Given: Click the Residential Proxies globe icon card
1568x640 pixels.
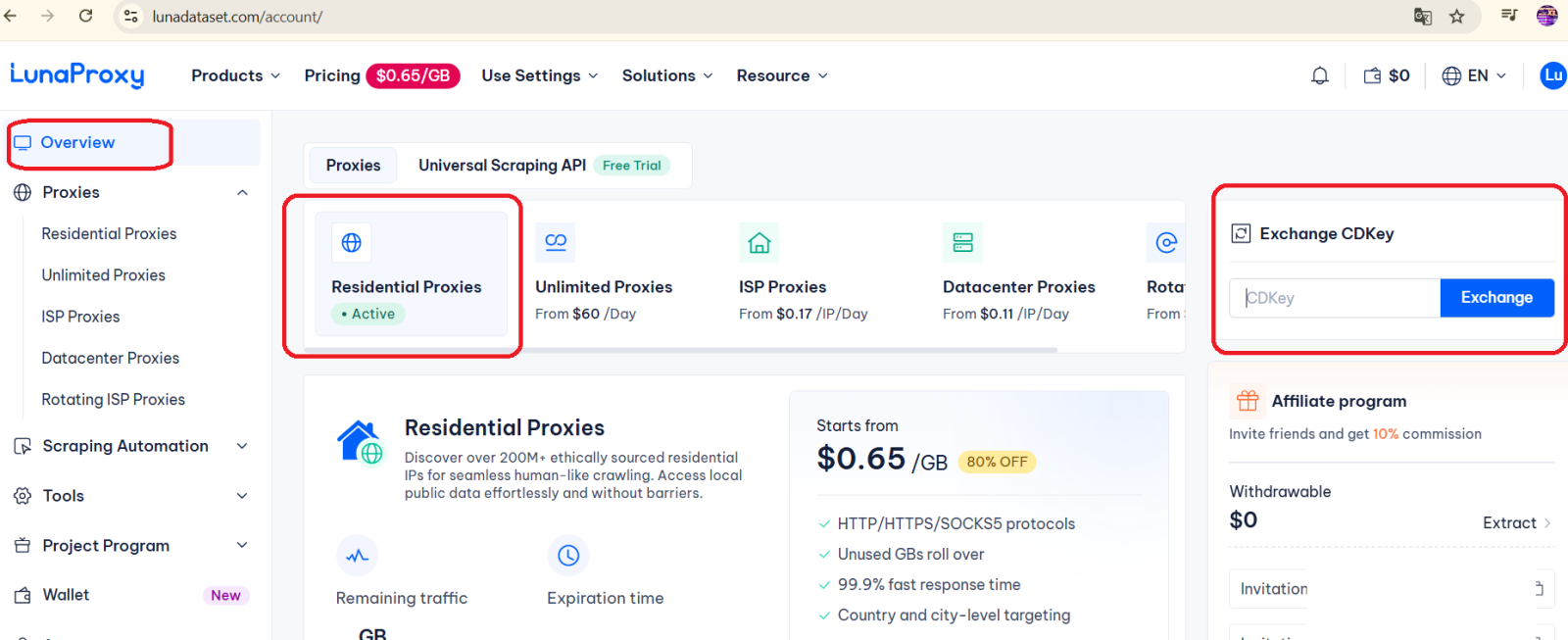Looking at the screenshot, I should 352,242.
